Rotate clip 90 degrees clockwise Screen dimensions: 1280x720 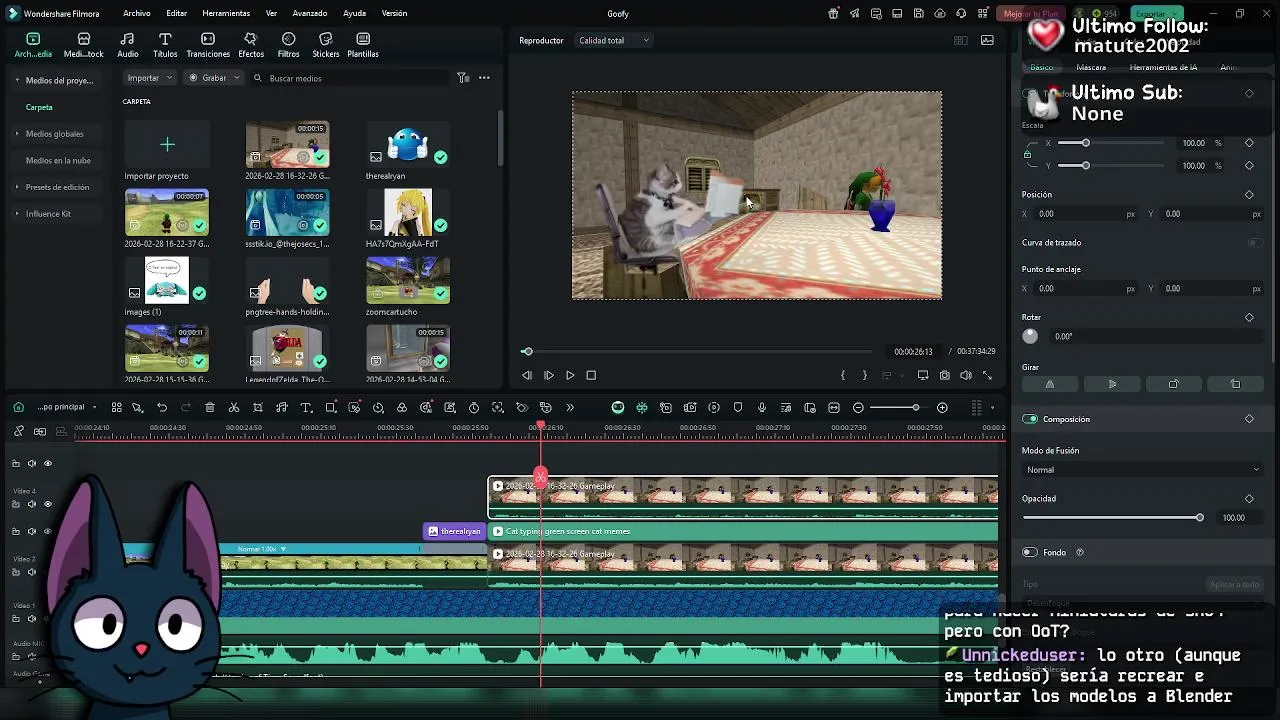point(1173,384)
